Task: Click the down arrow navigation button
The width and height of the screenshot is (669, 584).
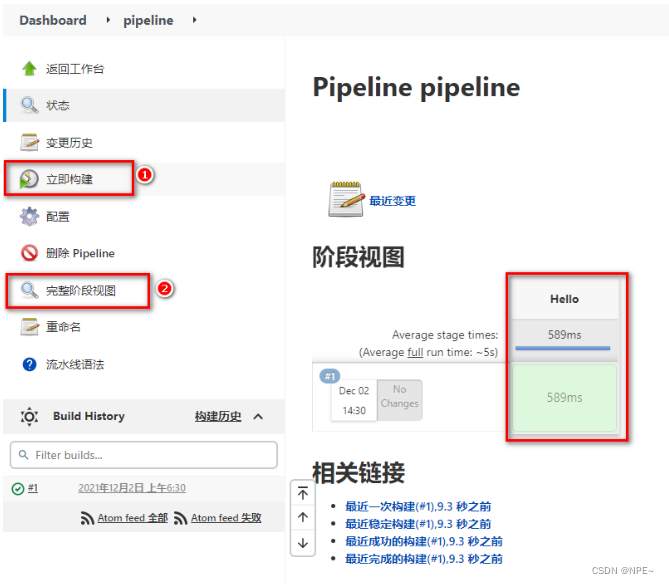Action: point(303,543)
